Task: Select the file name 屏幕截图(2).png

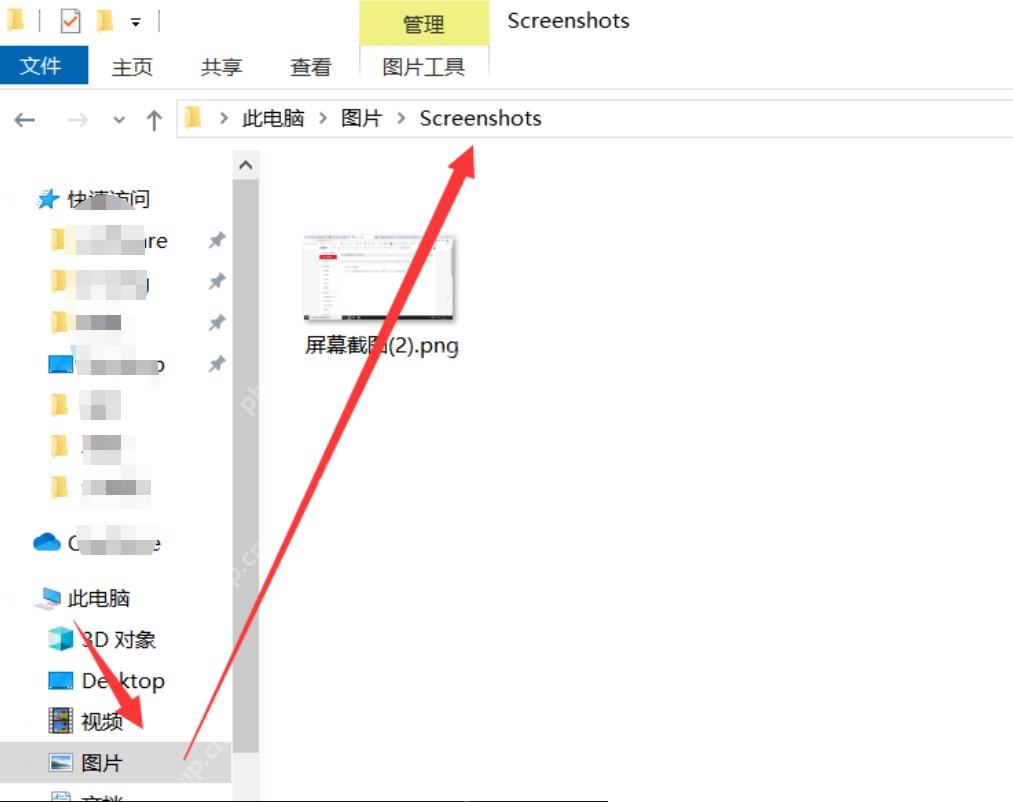Action: pos(382,345)
